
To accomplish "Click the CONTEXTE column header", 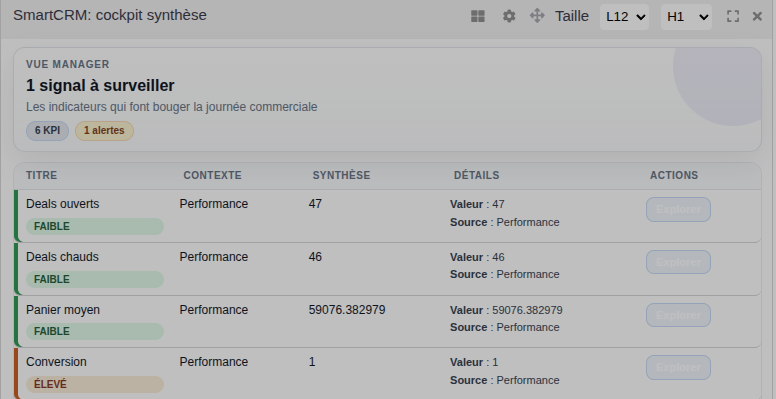I will point(212,175).
